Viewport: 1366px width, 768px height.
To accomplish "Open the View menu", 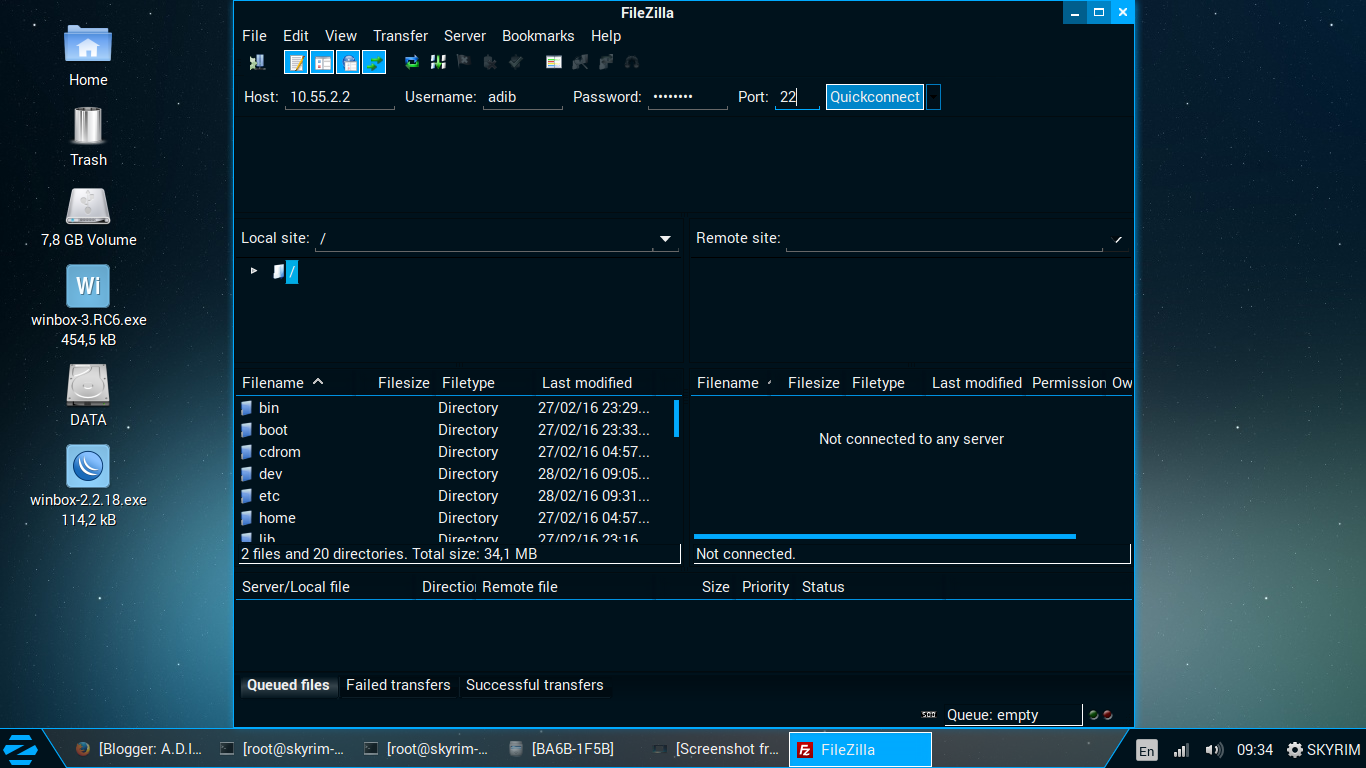I will pyautogui.click(x=341, y=36).
